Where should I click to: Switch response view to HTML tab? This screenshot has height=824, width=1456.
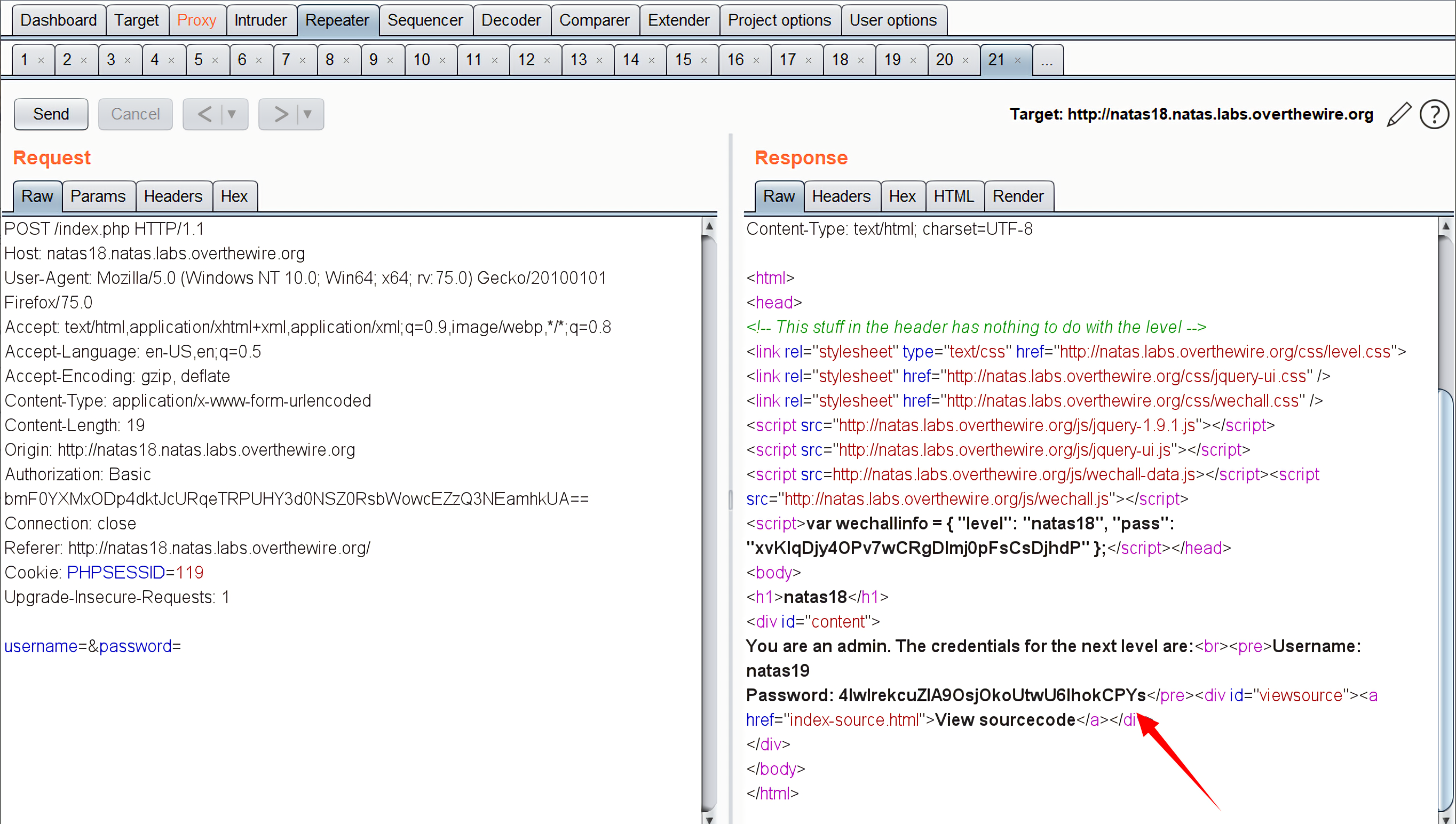pos(955,196)
